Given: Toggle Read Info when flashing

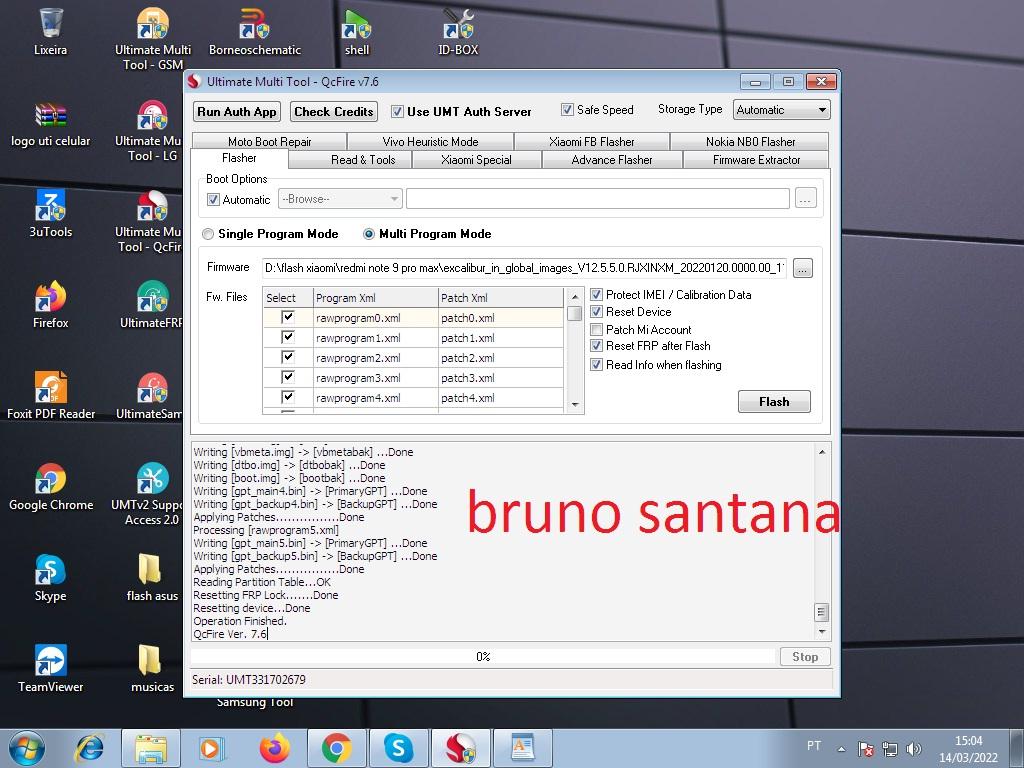Looking at the screenshot, I should (x=596, y=364).
